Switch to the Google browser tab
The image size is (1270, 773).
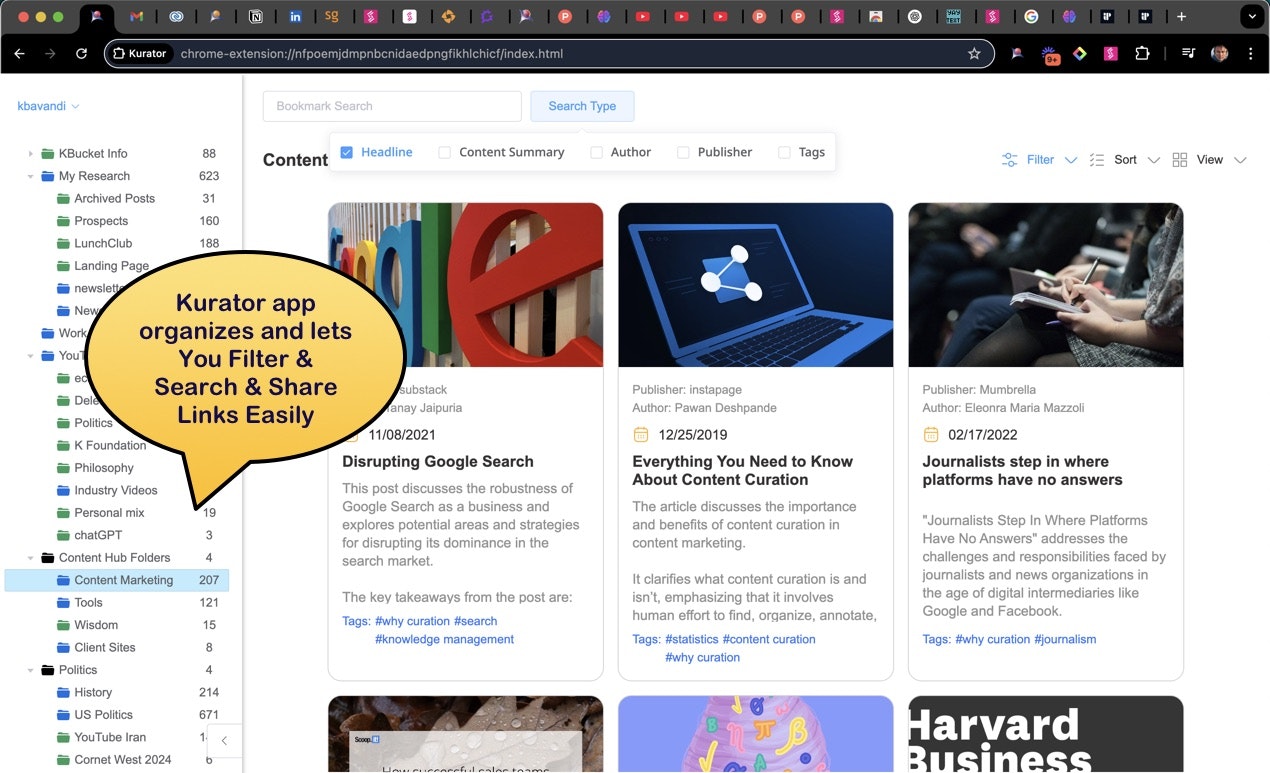coord(1031,17)
